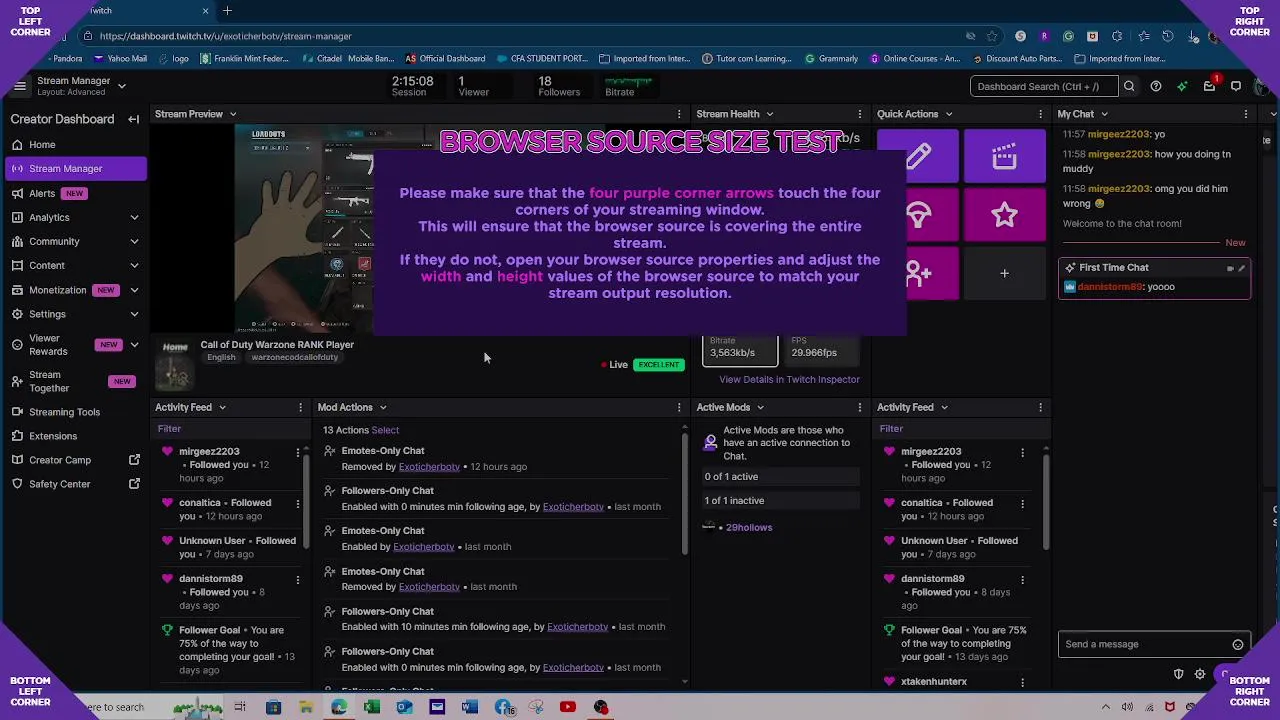Click the browser address bar URL

(226, 36)
